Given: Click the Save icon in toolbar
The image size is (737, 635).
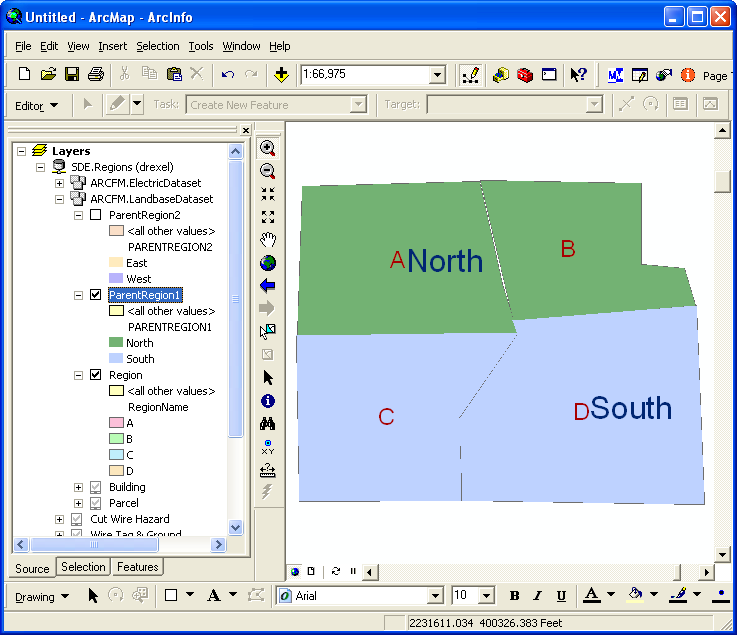Looking at the screenshot, I should click(x=72, y=74).
